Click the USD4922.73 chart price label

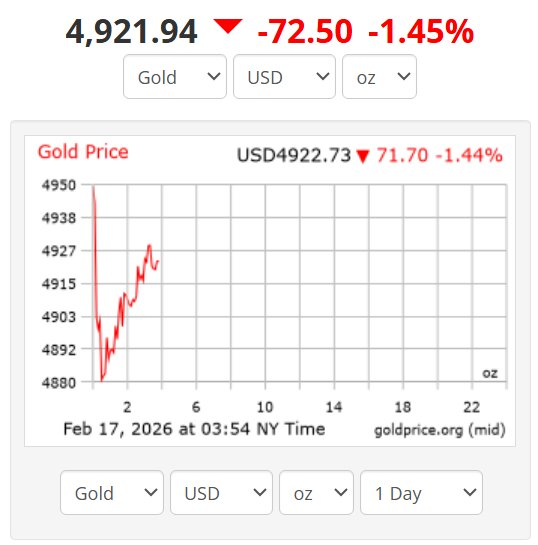[x=294, y=155]
